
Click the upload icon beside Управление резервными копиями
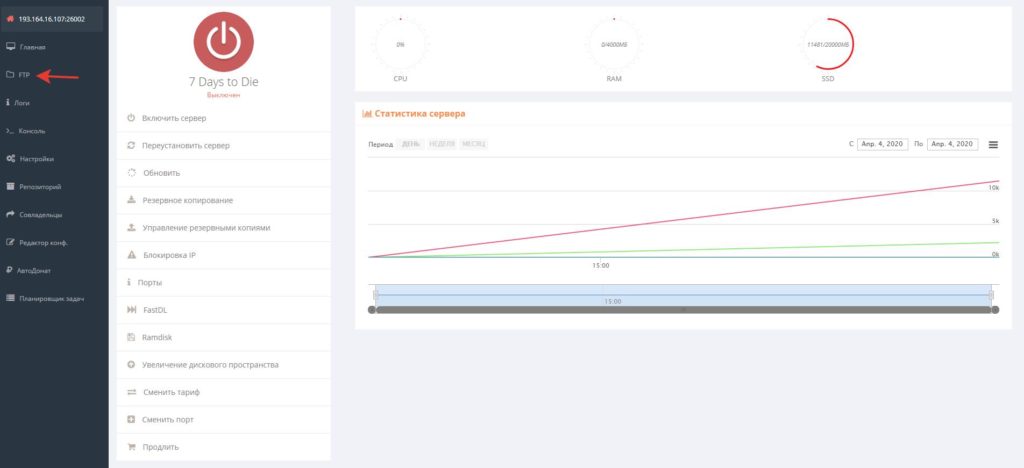pyautogui.click(x=131, y=228)
